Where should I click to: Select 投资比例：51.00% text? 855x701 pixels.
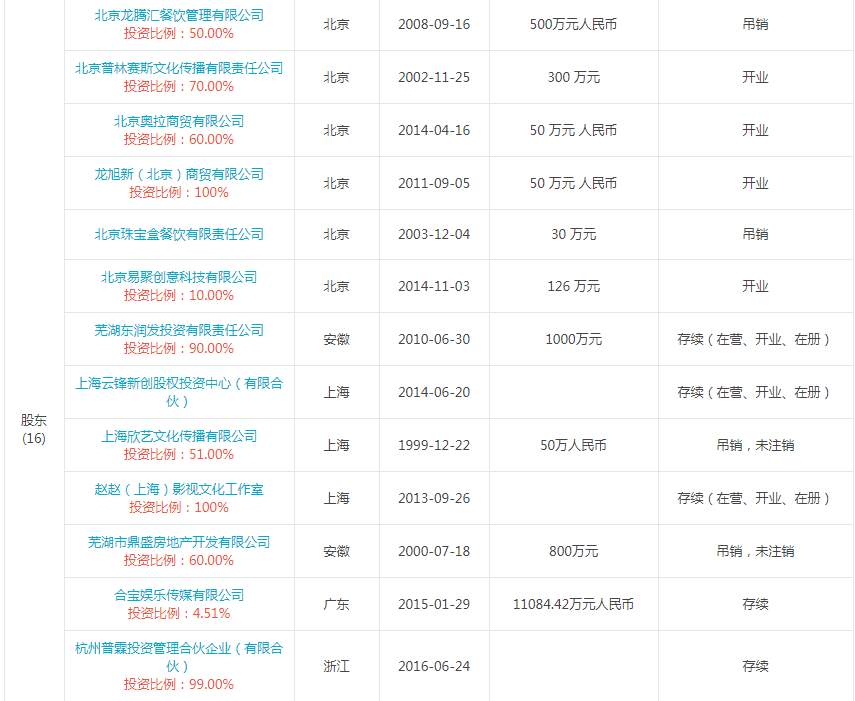(179, 454)
